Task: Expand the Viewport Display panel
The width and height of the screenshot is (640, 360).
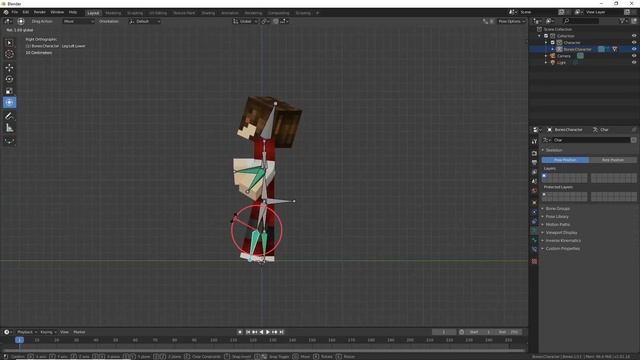Action: (561, 233)
